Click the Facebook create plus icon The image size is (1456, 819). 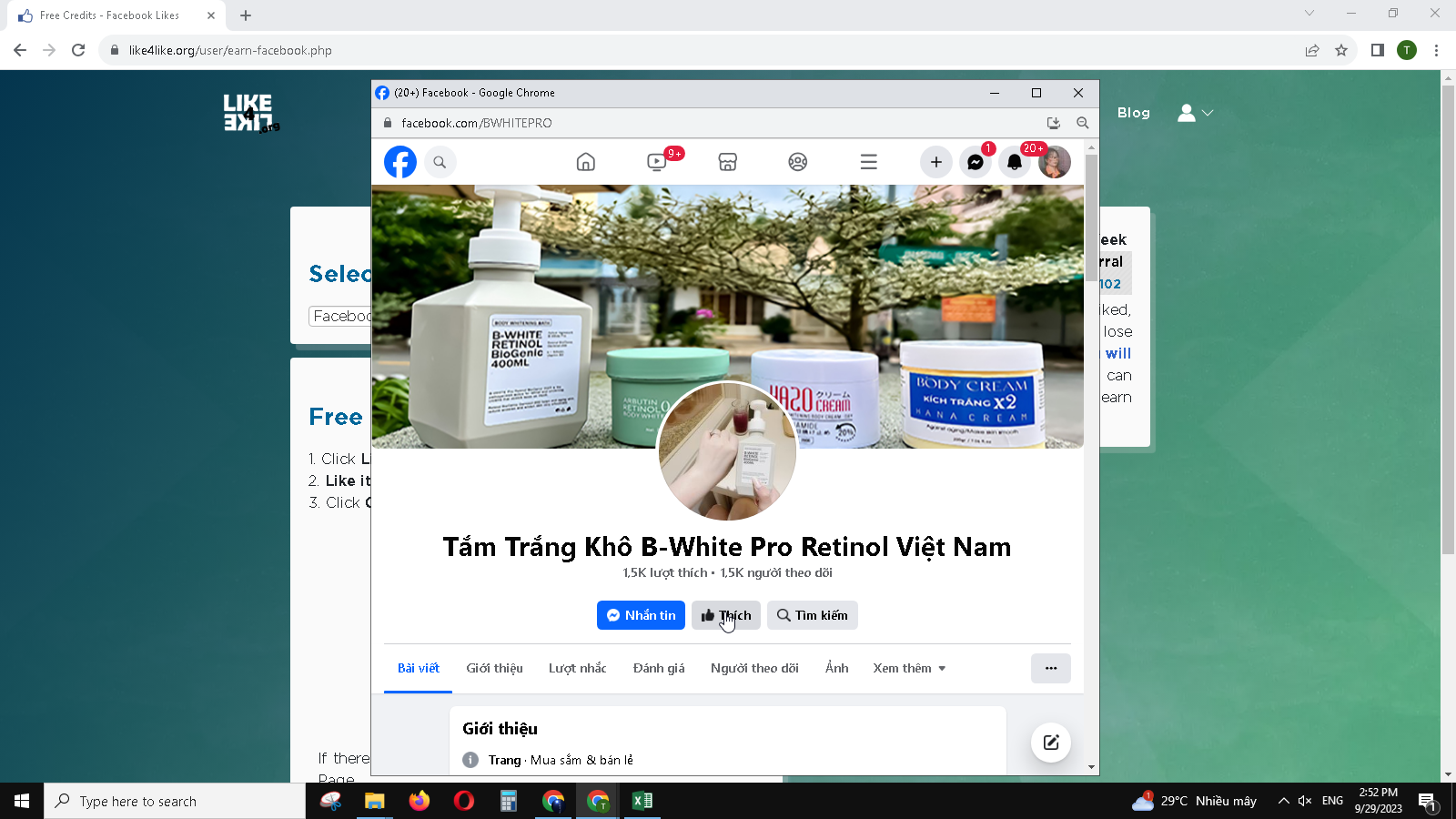936,162
